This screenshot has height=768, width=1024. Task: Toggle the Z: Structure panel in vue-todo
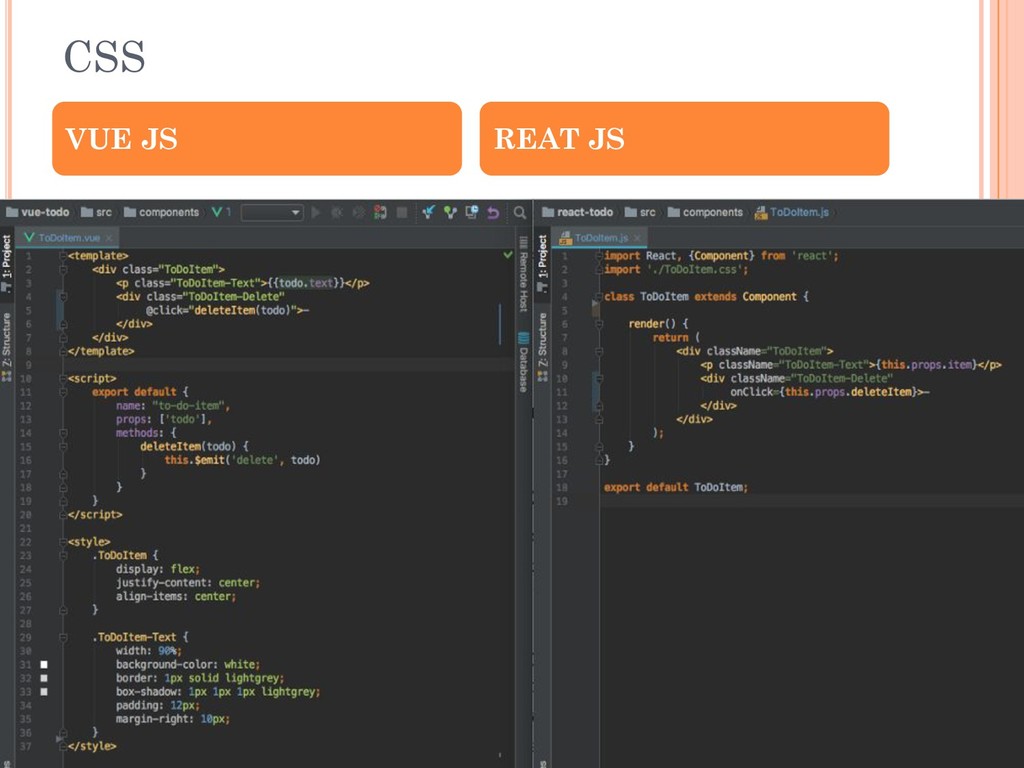(7, 346)
